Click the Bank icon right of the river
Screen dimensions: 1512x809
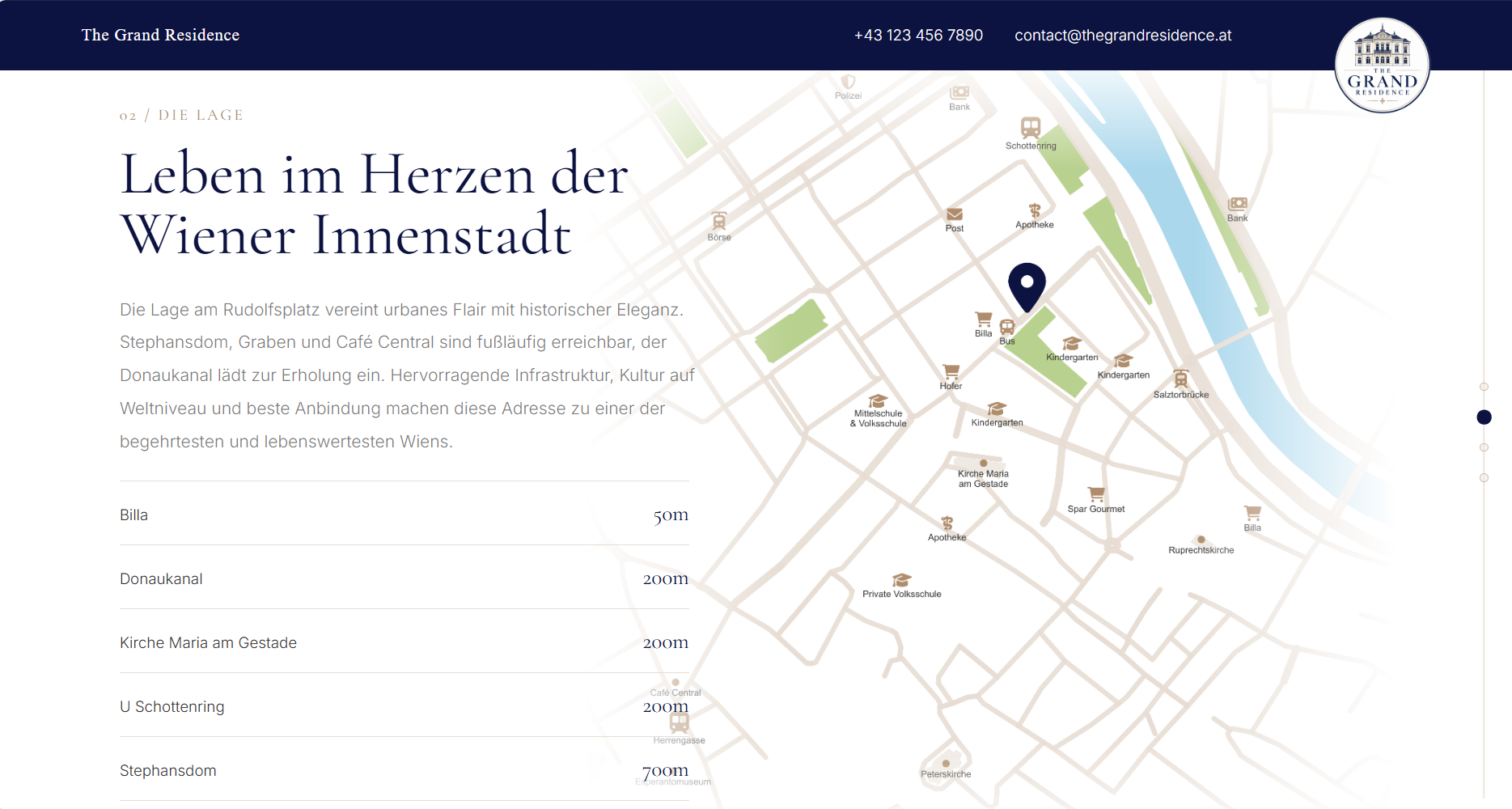[x=1238, y=204]
